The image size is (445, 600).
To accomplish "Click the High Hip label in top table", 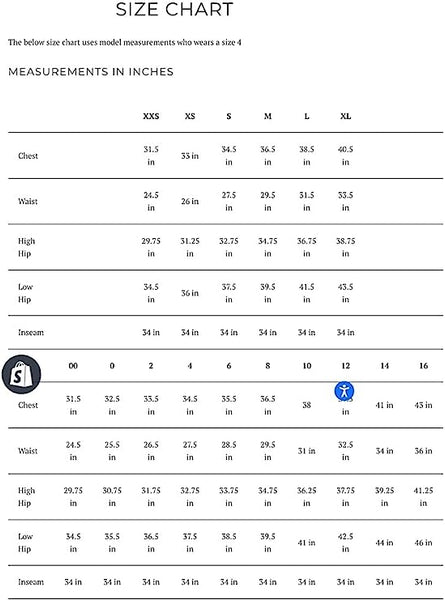I will point(26,247).
